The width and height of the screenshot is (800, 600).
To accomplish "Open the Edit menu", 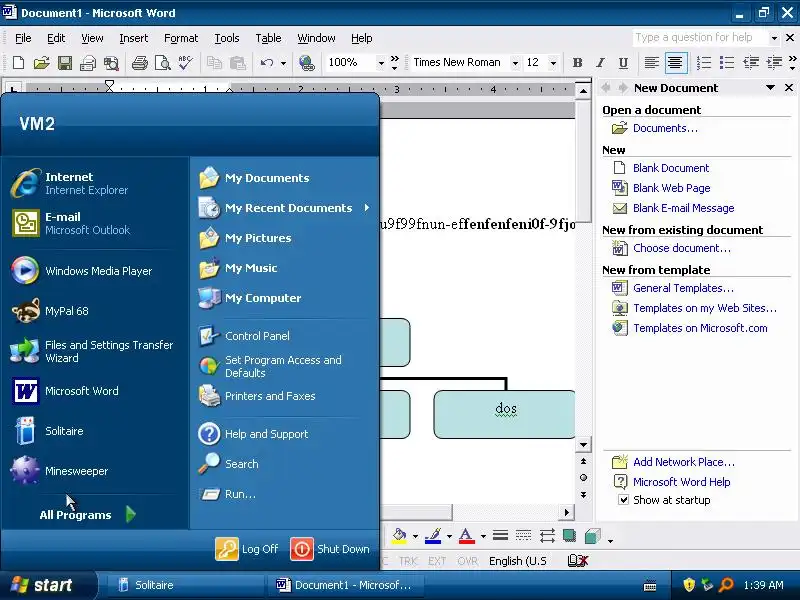I will tap(56, 38).
